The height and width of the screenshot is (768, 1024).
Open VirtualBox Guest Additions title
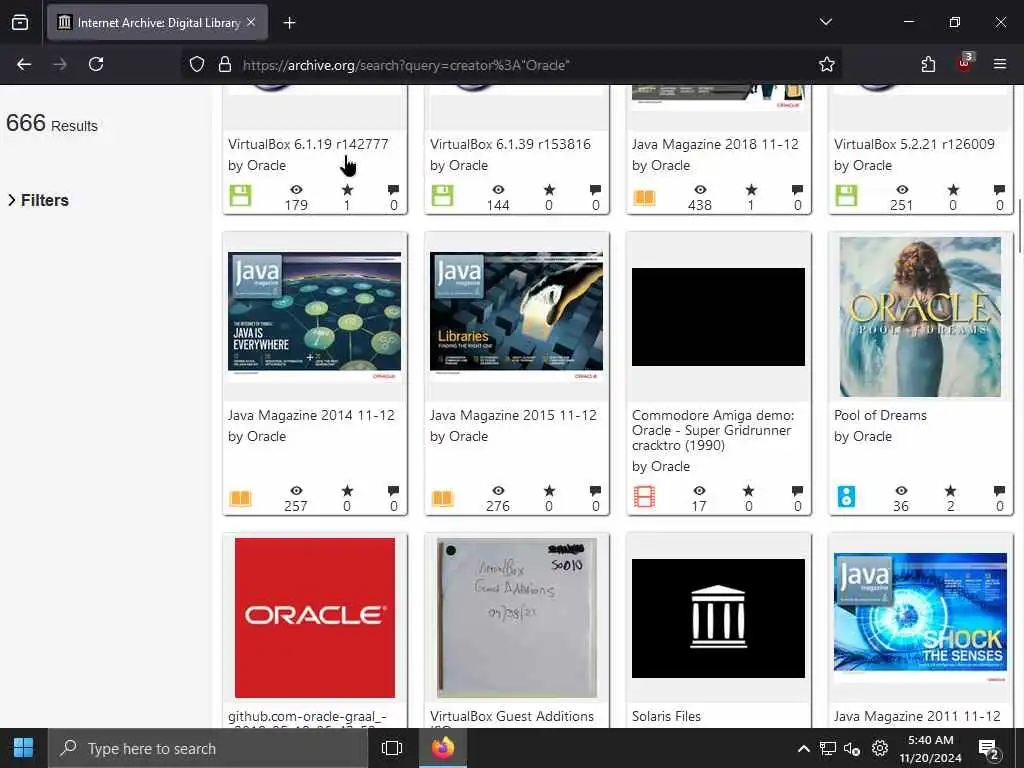pyautogui.click(x=512, y=717)
